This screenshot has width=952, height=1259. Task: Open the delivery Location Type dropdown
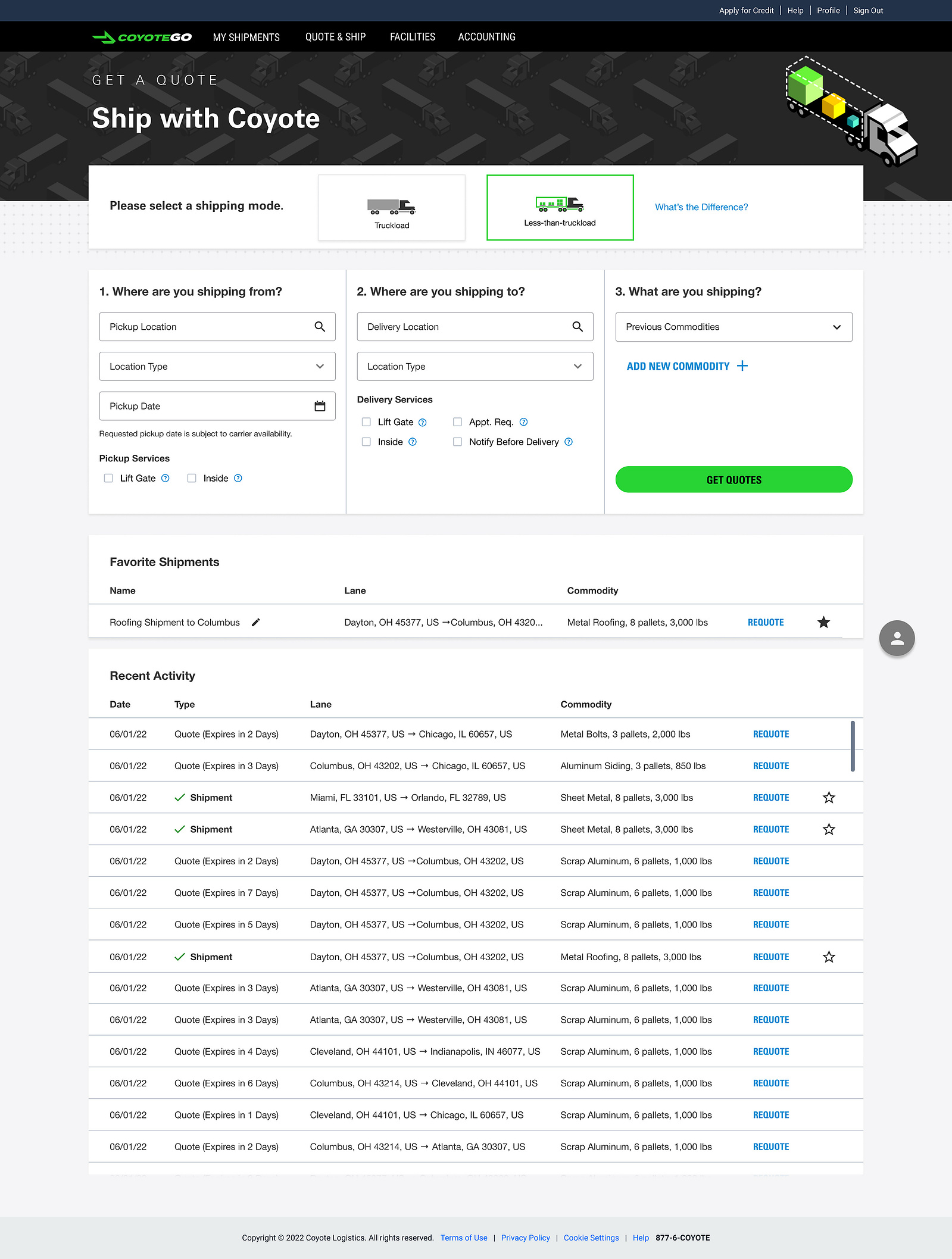(x=475, y=367)
